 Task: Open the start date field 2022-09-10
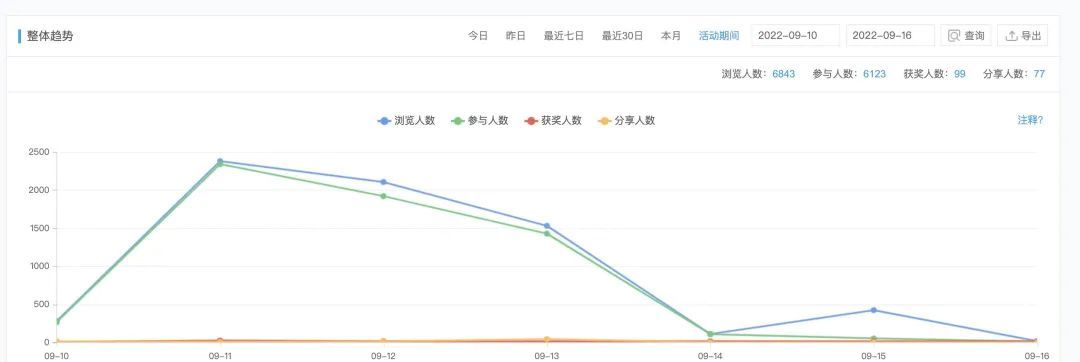point(796,36)
